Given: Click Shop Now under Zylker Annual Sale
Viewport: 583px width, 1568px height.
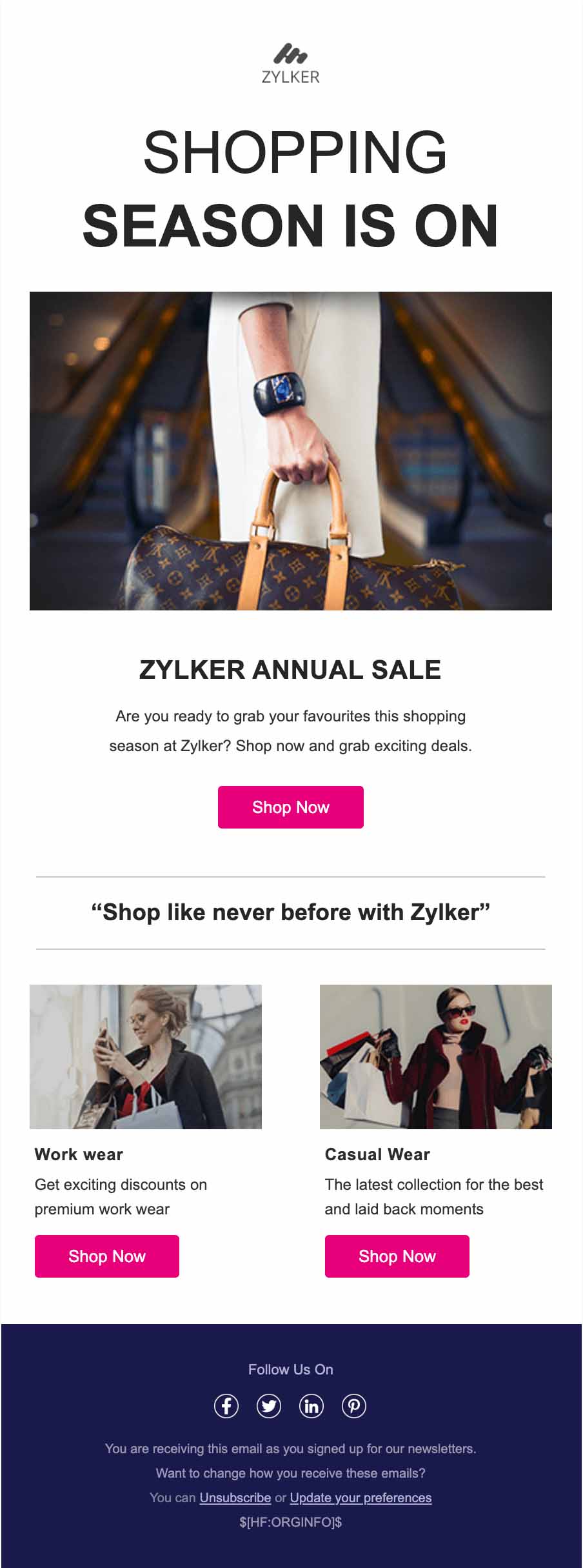Looking at the screenshot, I should click(291, 807).
